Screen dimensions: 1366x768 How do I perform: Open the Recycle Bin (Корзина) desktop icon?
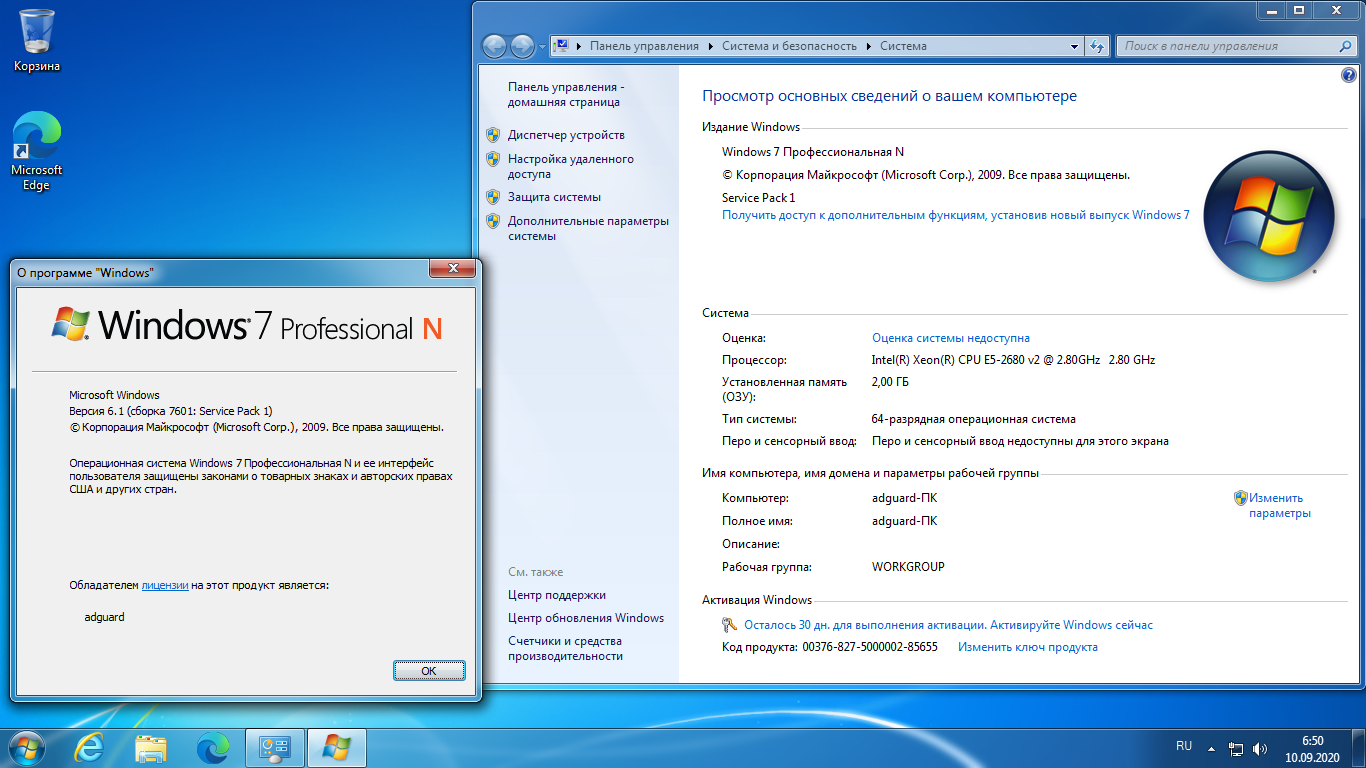(37, 39)
